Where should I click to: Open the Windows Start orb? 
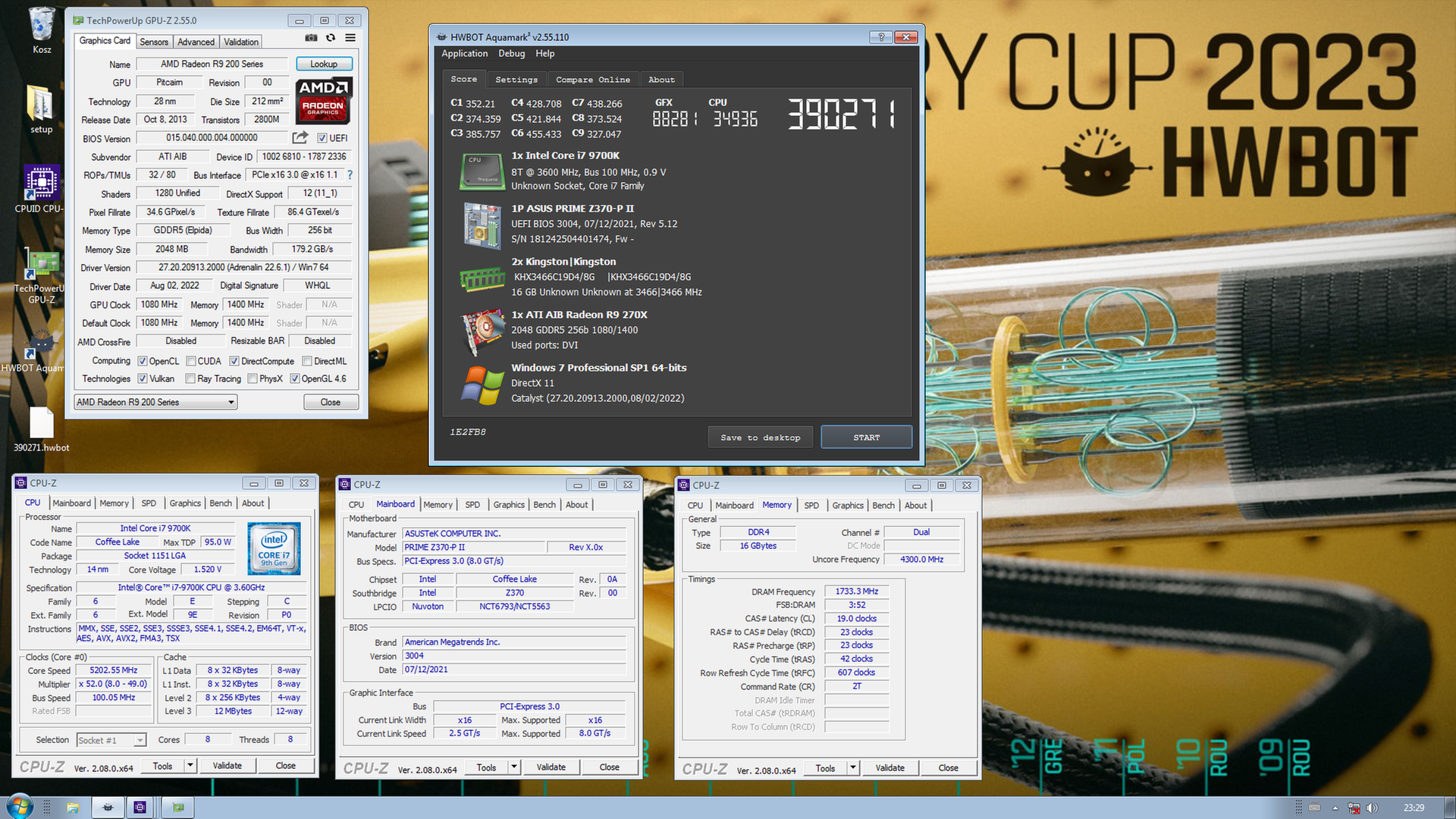19,807
